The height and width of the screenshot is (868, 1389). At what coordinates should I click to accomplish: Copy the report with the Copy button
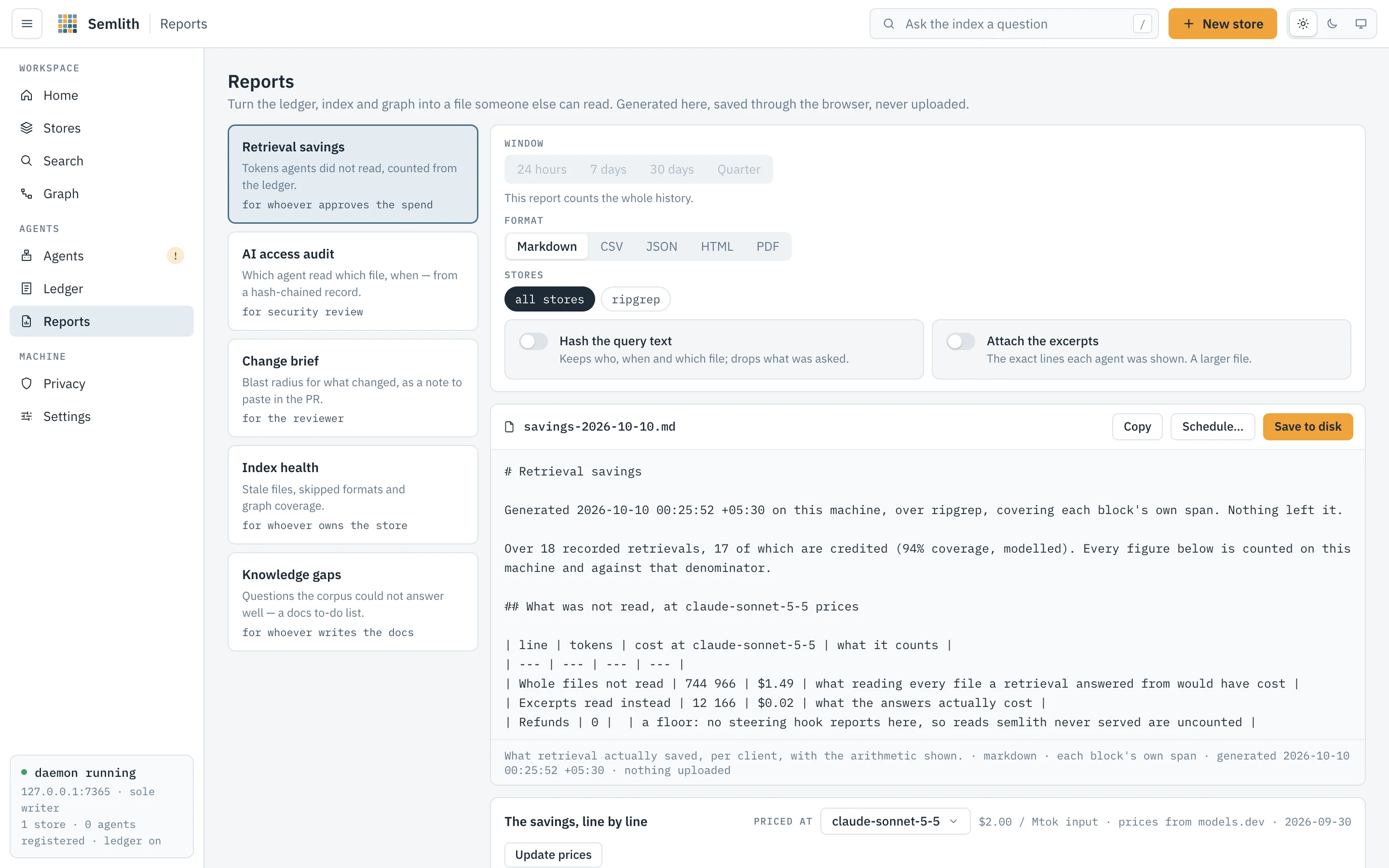(x=1137, y=427)
